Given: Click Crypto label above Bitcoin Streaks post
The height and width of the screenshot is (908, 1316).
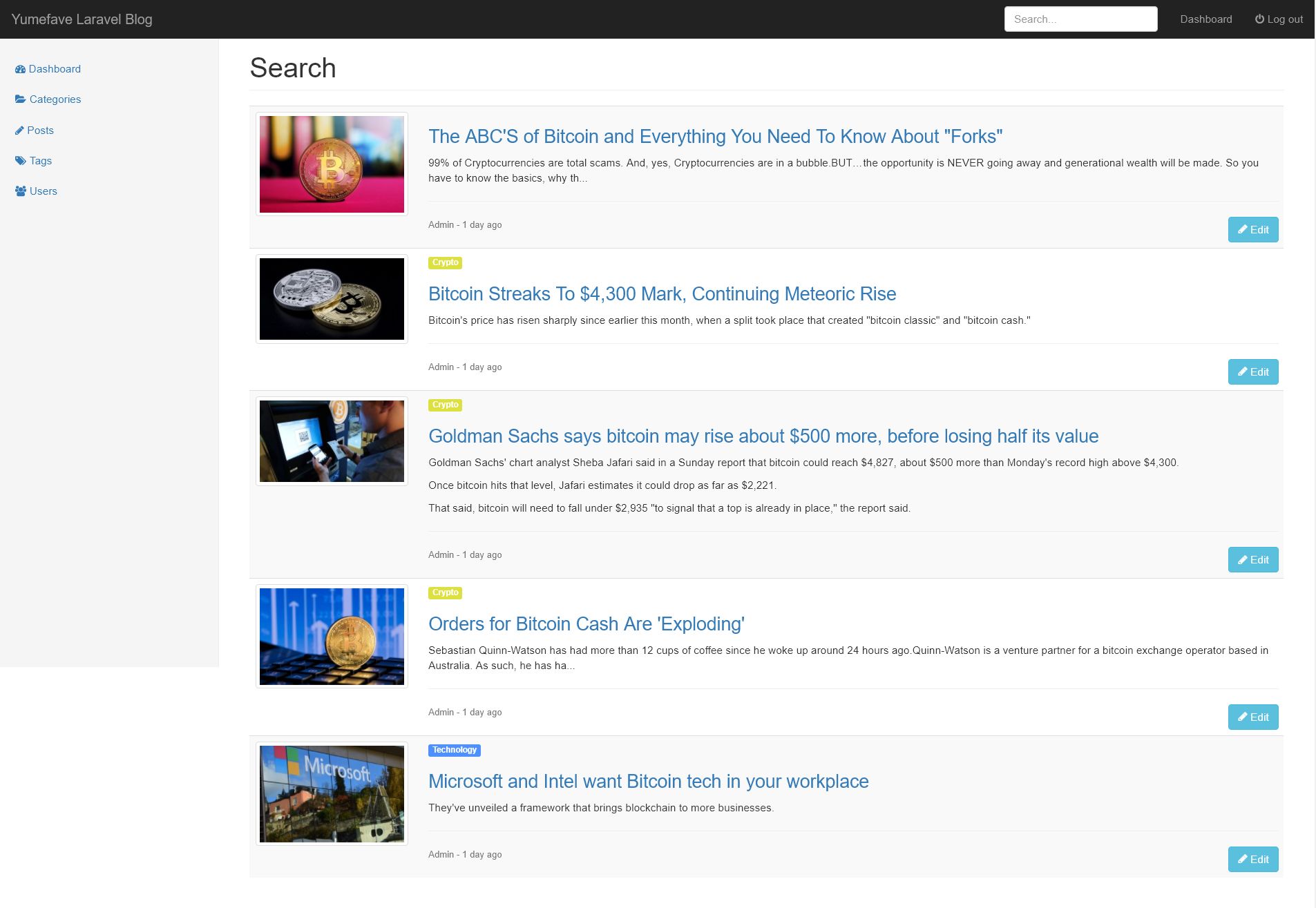Looking at the screenshot, I should pyautogui.click(x=445, y=262).
